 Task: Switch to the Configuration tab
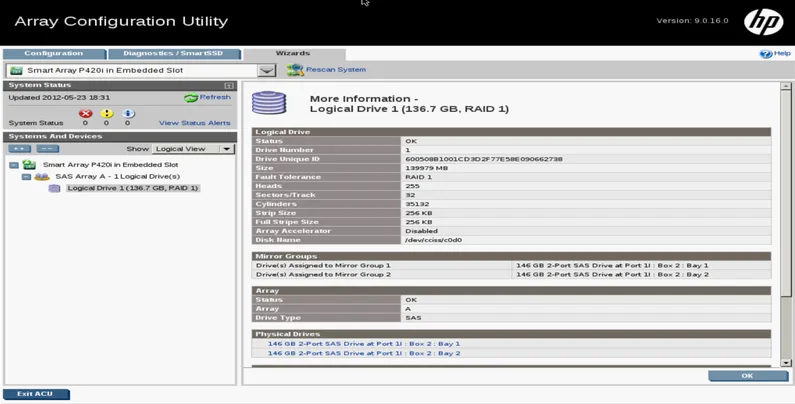[x=54, y=54]
